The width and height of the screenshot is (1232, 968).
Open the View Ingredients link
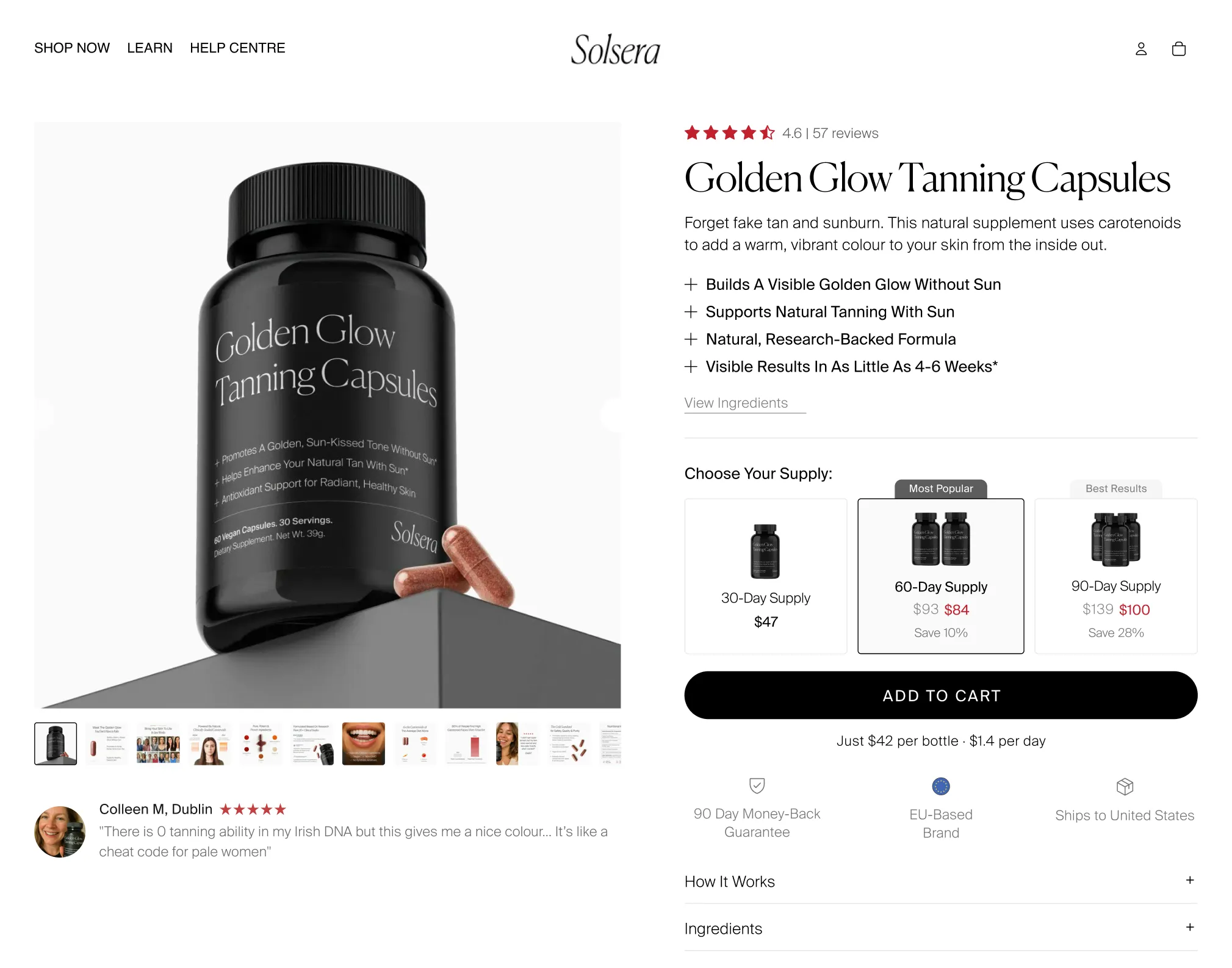click(x=736, y=403)
